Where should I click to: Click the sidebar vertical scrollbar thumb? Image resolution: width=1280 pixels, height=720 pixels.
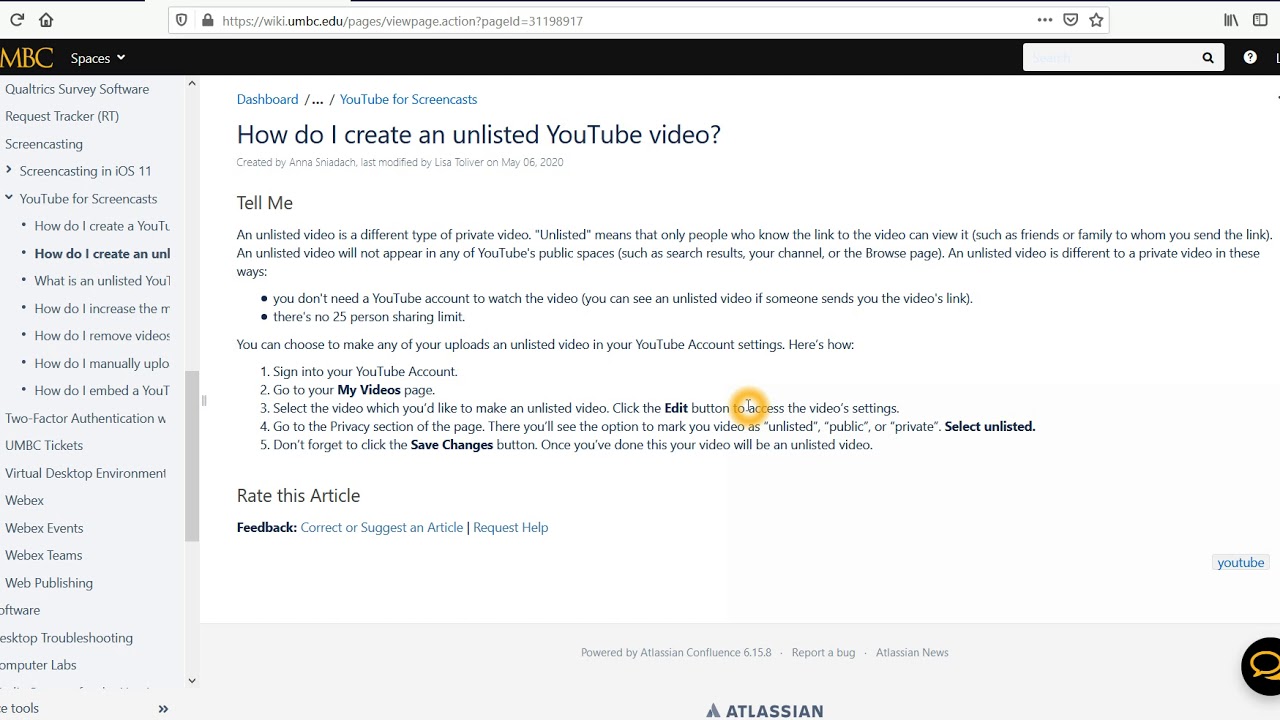[192, 455]
